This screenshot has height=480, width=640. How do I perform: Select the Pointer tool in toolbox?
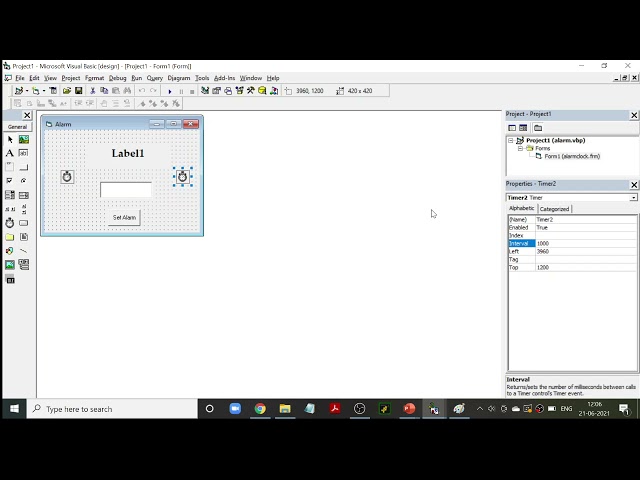[10, 140]
